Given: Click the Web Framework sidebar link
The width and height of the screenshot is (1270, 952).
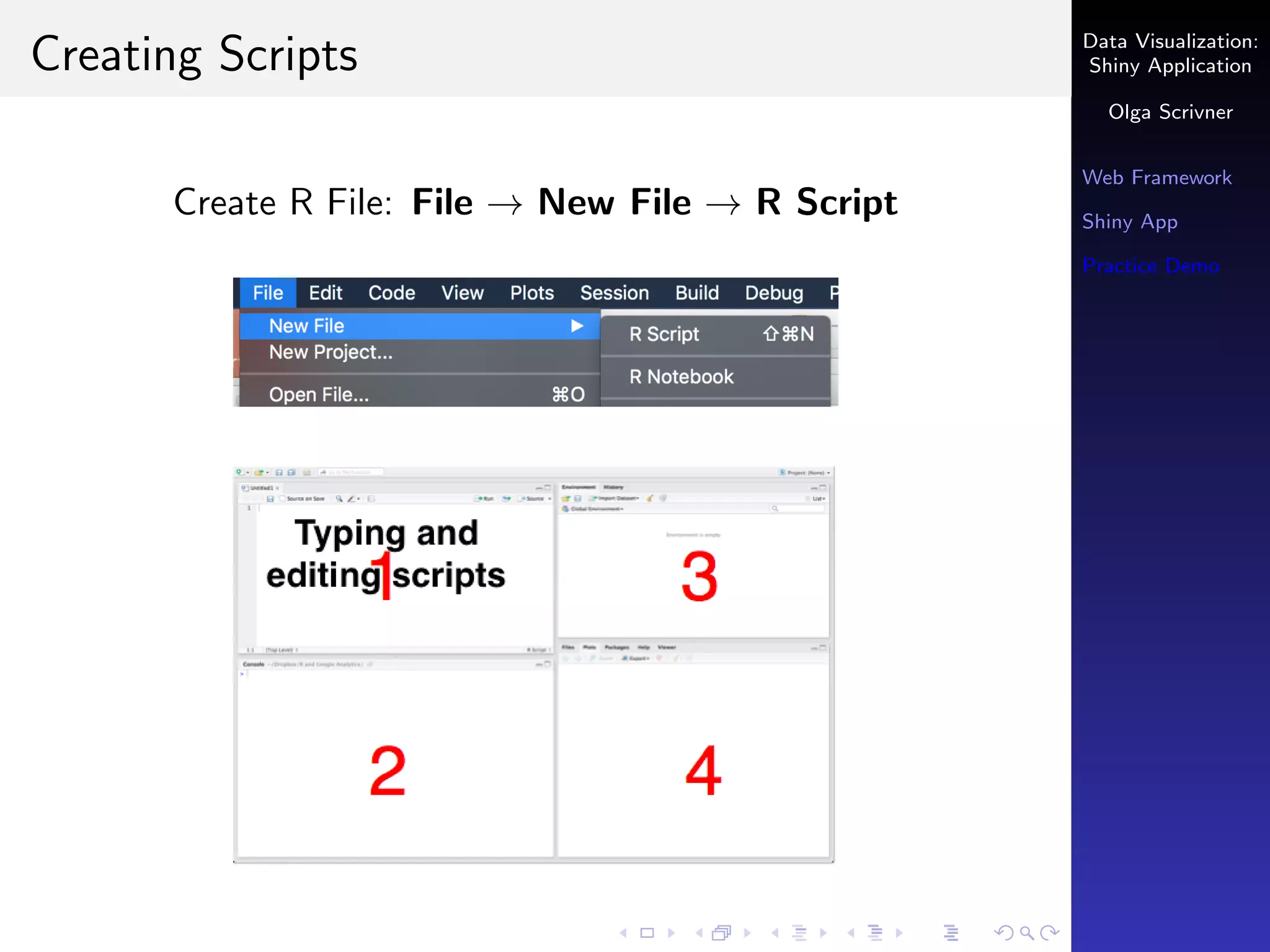Looking at the screenshot, I should (x=1157, y=178).
